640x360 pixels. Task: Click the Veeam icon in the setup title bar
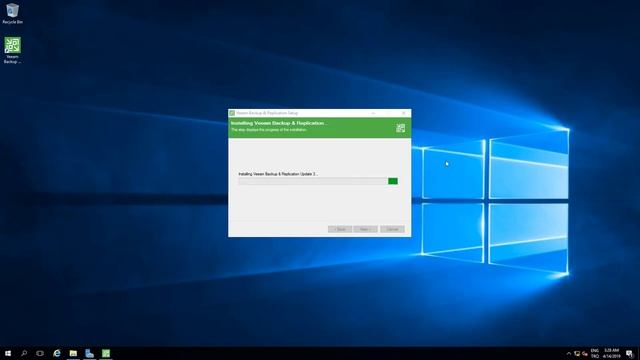[x=232, y=113]
